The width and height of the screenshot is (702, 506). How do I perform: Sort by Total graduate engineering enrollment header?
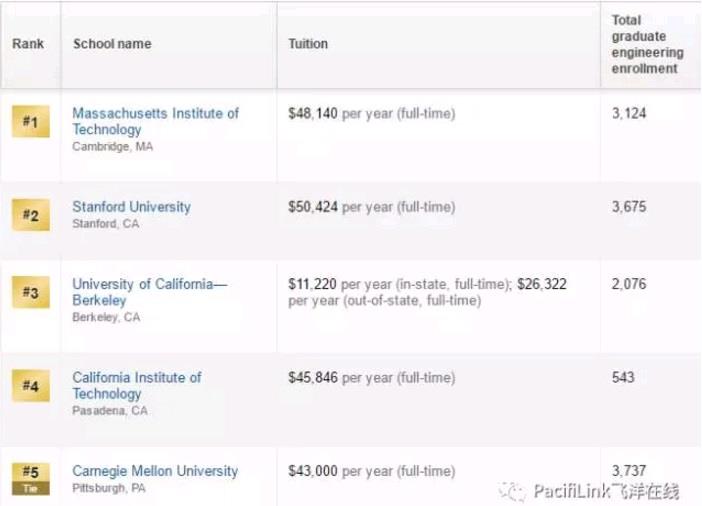click(x=646, y=44)
